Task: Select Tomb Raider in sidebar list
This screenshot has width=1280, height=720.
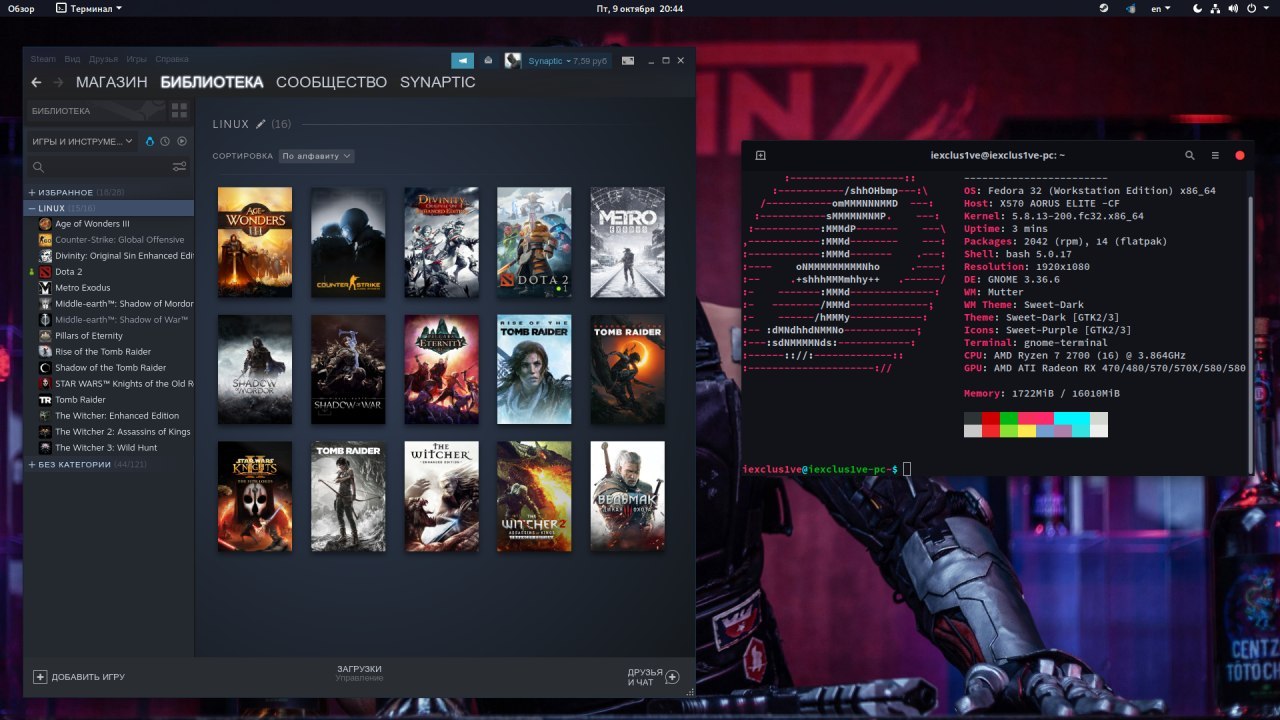Action: pyautogui.click(x=80, y=400)
